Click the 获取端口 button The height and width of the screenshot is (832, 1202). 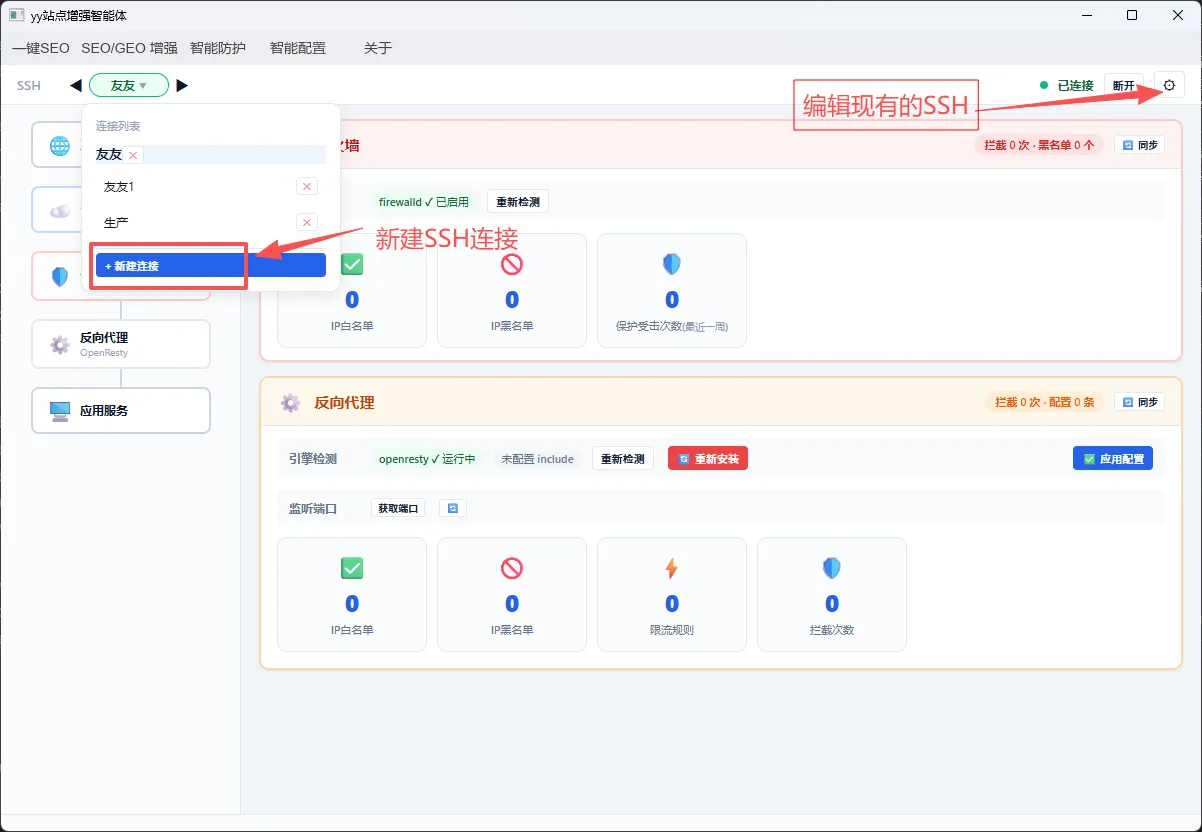(x=398, y=508)
